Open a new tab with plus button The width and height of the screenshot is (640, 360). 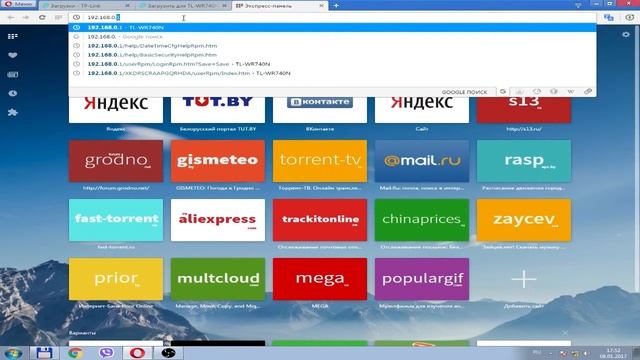pyautogui.click(x=336, y=6)
